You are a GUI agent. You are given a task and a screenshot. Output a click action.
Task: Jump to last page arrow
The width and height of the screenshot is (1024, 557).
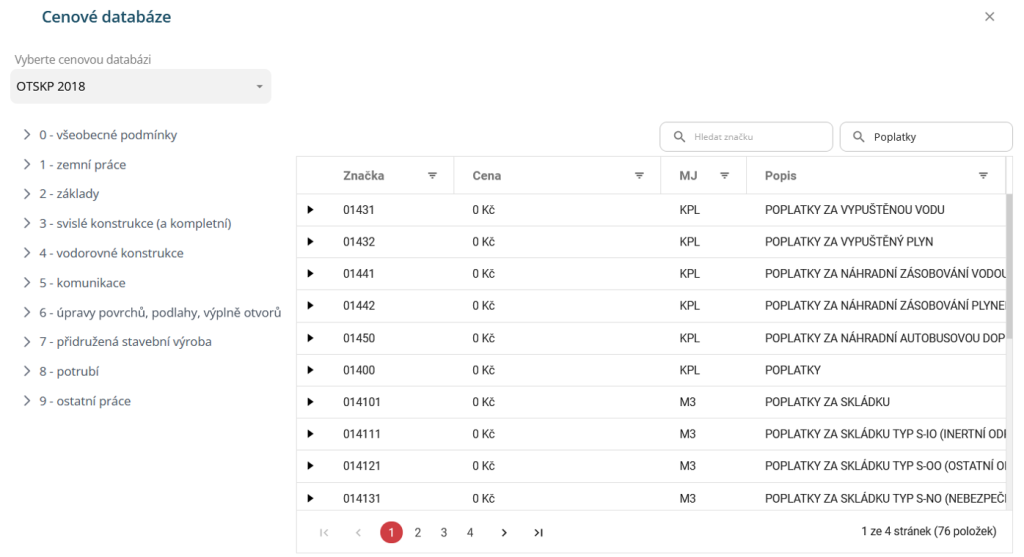point(538,533)
